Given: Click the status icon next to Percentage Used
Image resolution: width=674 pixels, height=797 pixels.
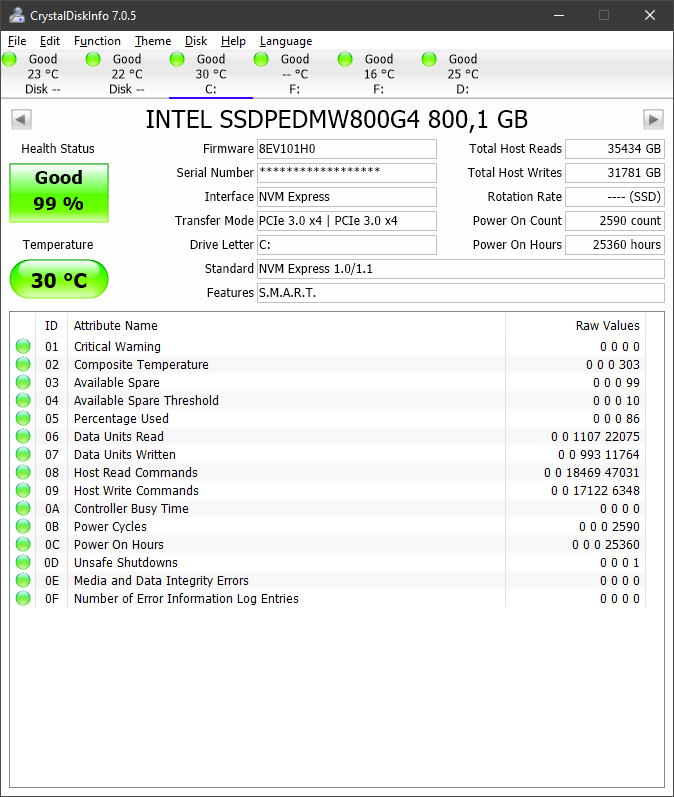Looking at the screenshot, I should (x=23, y=419).
